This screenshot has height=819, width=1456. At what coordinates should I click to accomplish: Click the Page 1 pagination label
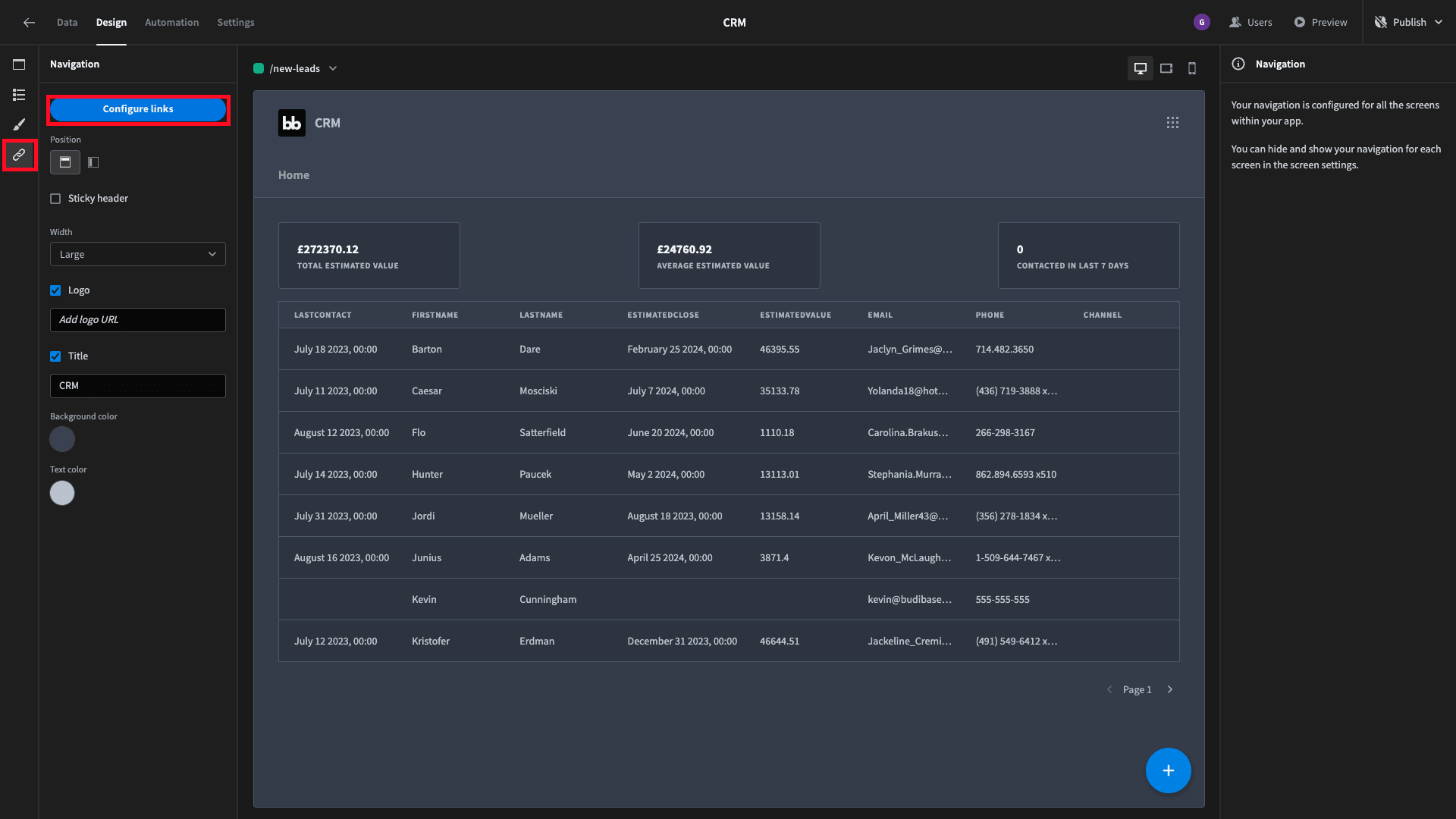1137,689
